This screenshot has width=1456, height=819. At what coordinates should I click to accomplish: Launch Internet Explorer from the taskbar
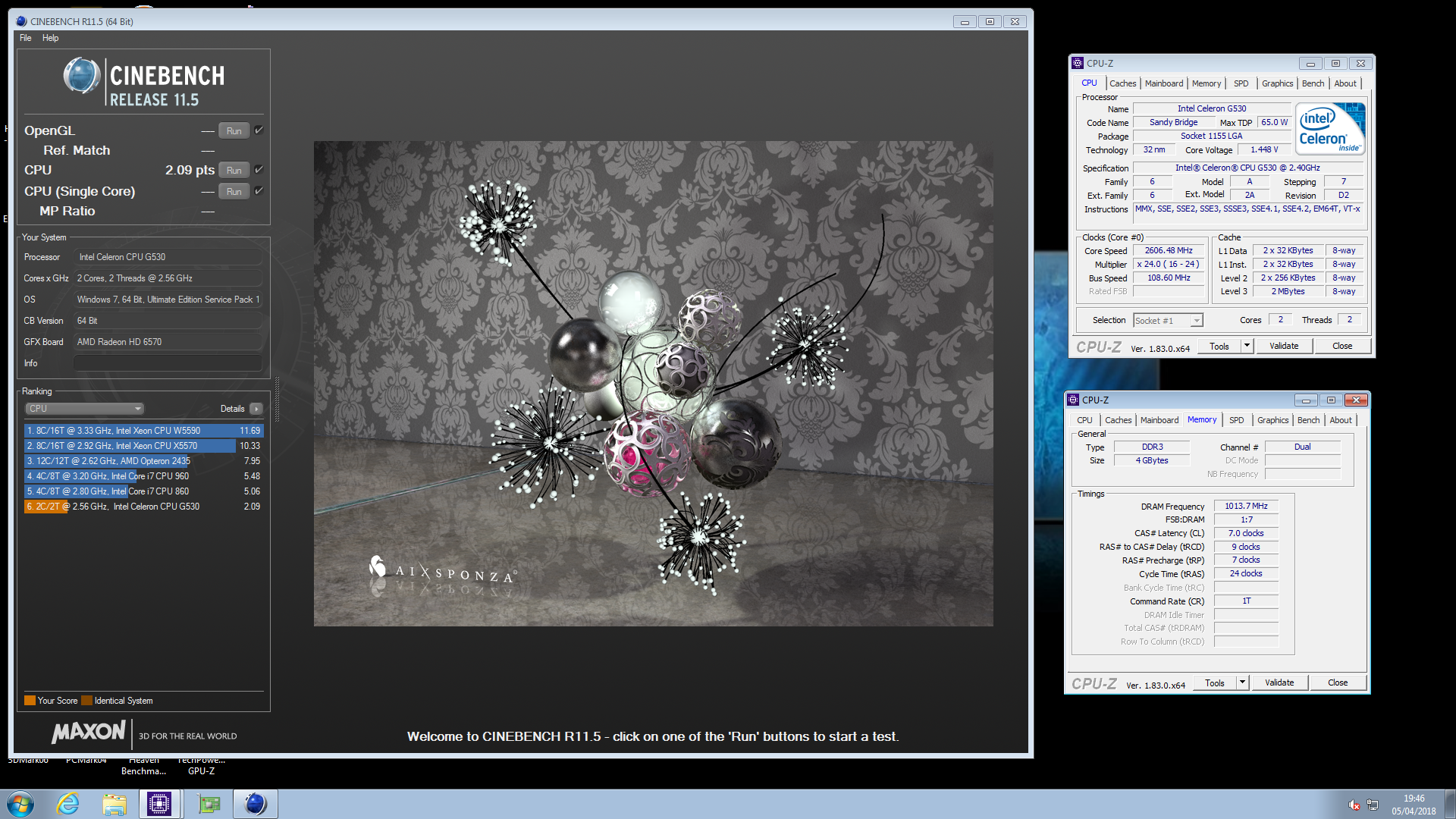[x=68, y=804]
